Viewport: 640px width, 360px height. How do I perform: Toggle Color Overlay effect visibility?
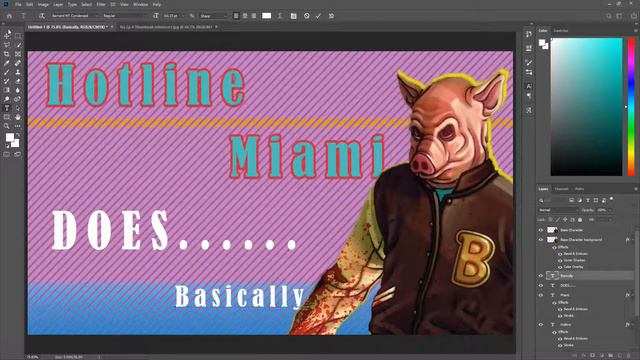(560, 267)
